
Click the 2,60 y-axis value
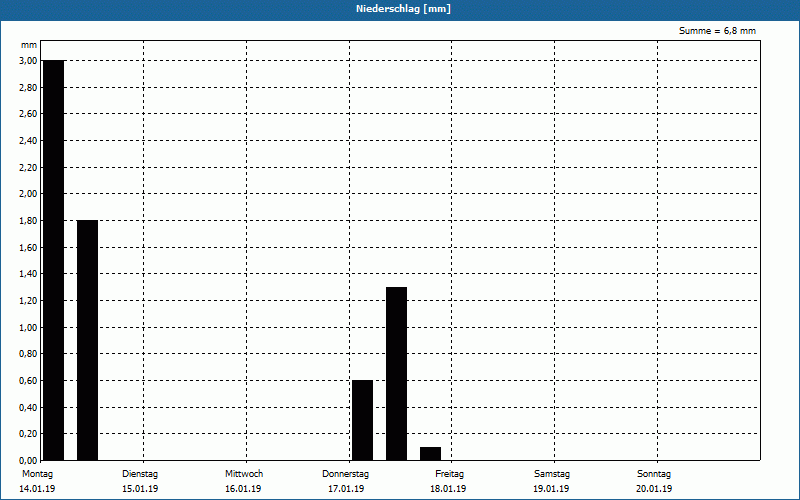click(28, 114)
